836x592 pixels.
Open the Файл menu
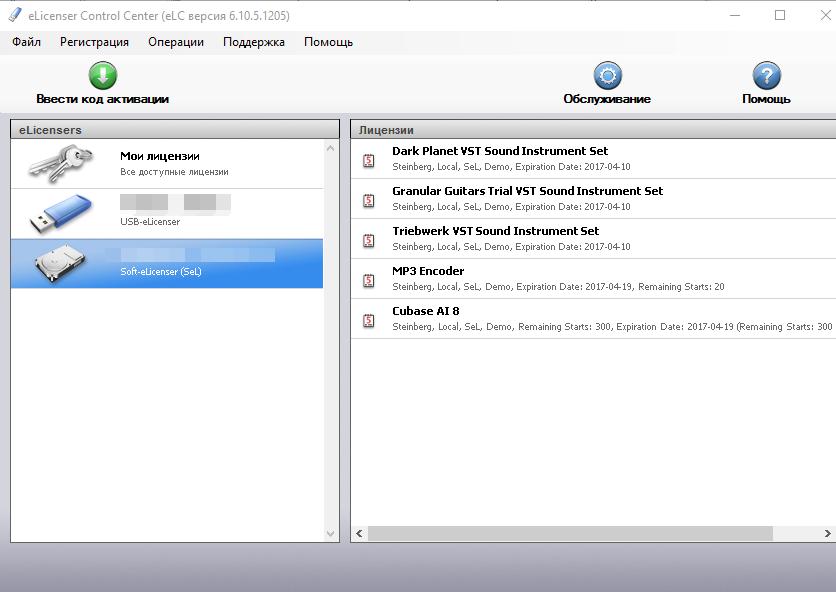pyautogui.click(x=27, y=42)
